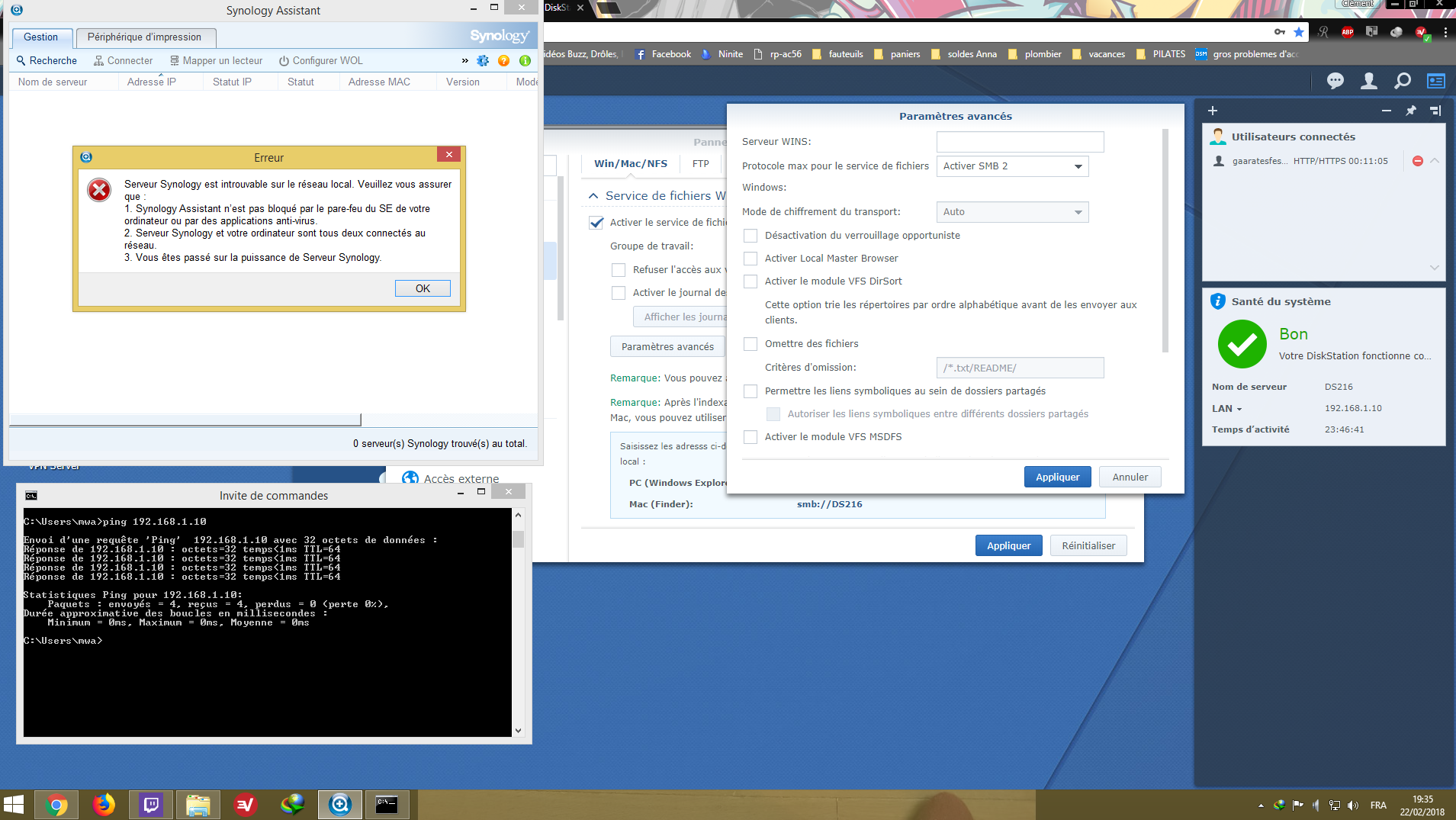
Task: Click Mapper un lecteur toolbar item
Action: (216, 61)
